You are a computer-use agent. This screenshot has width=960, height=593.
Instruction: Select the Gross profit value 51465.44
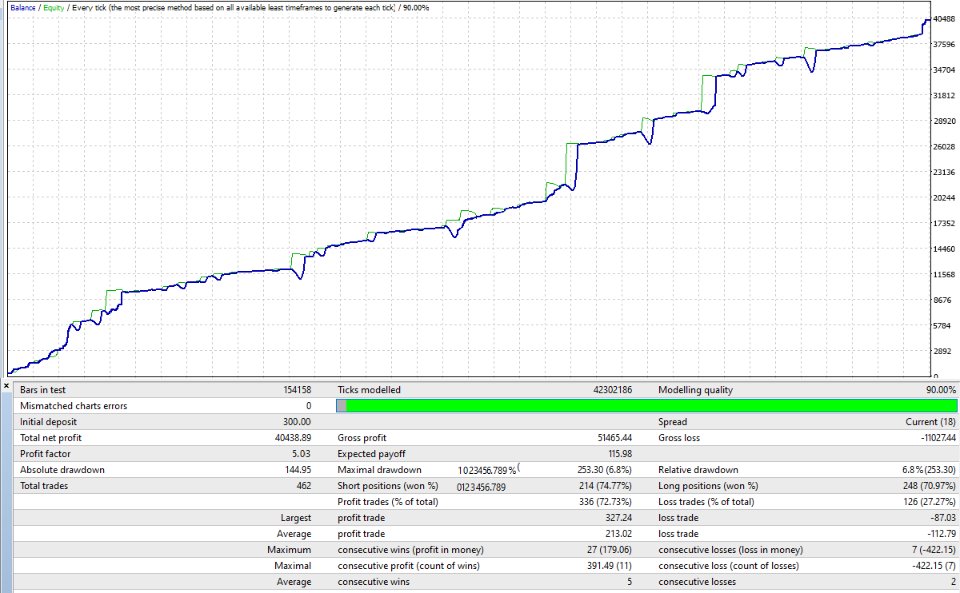coord(615,438)
